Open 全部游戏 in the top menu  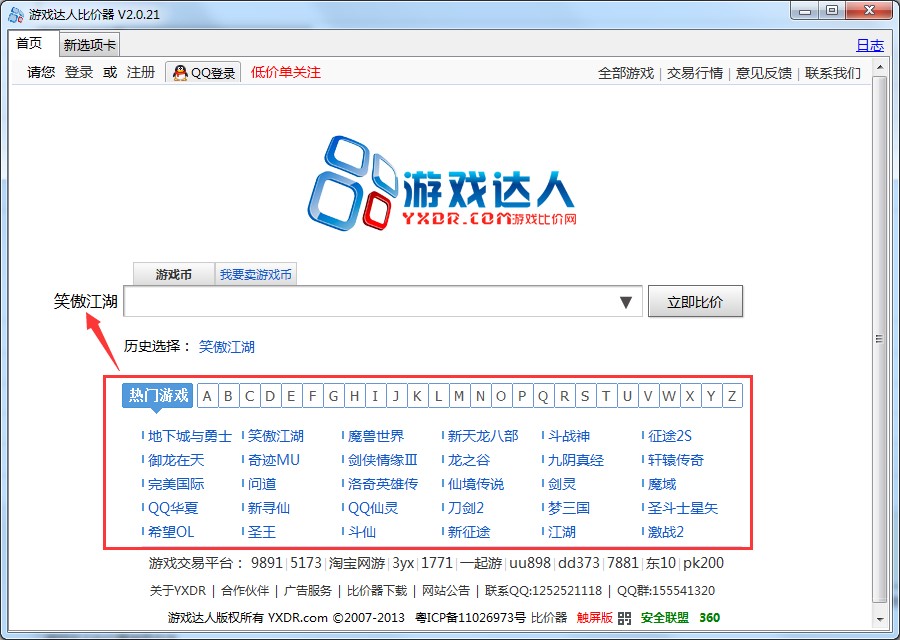click(626, 73)
